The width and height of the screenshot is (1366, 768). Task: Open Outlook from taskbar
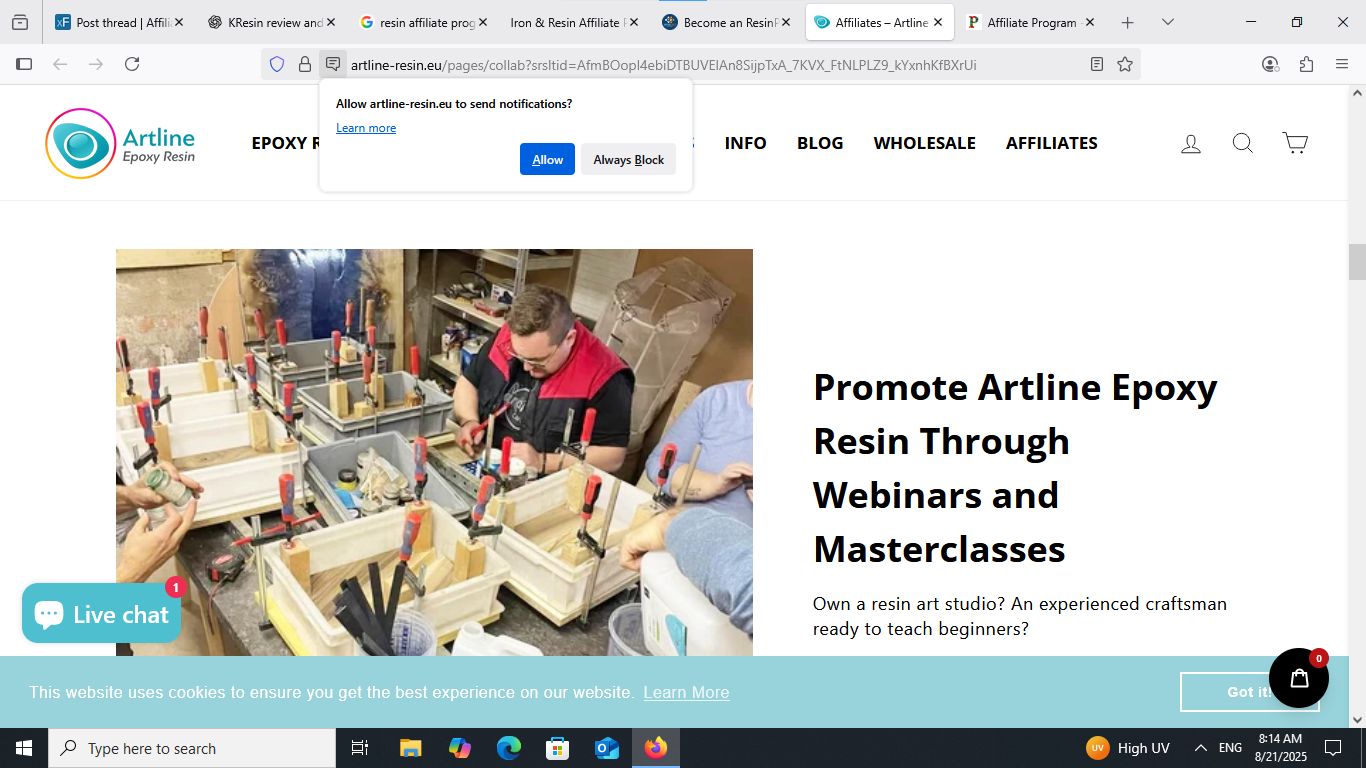pos(606,748)
